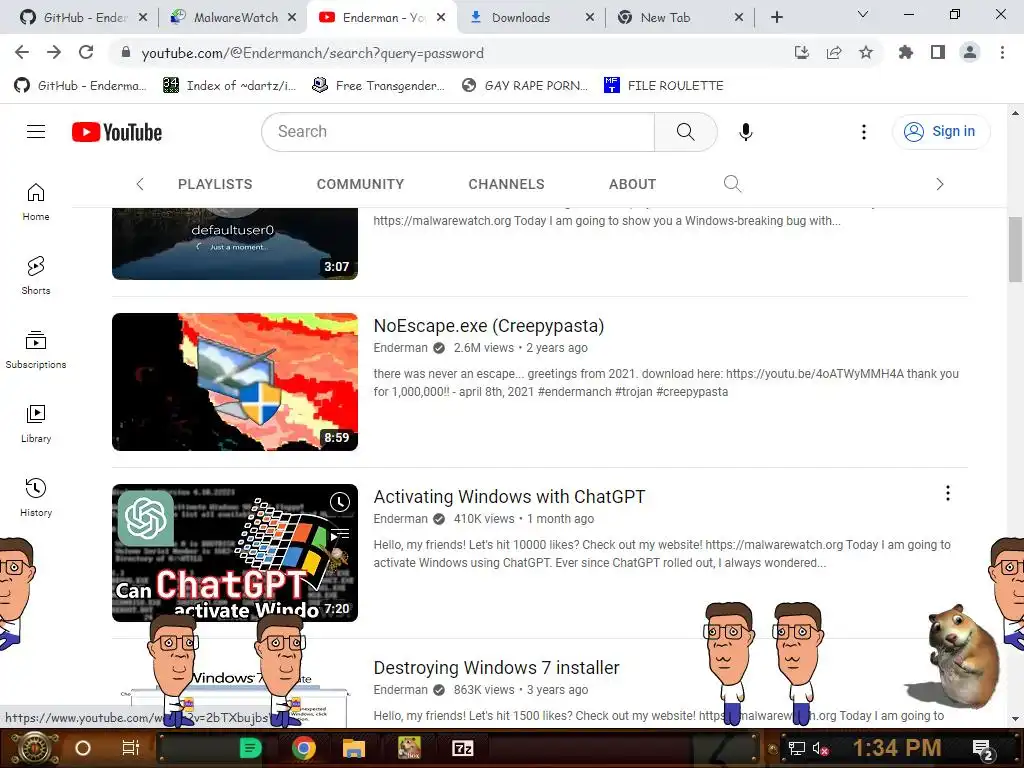The image size is (1024, 768).
Task: Open File Explorer from taskbar
Action: [353, 748]
